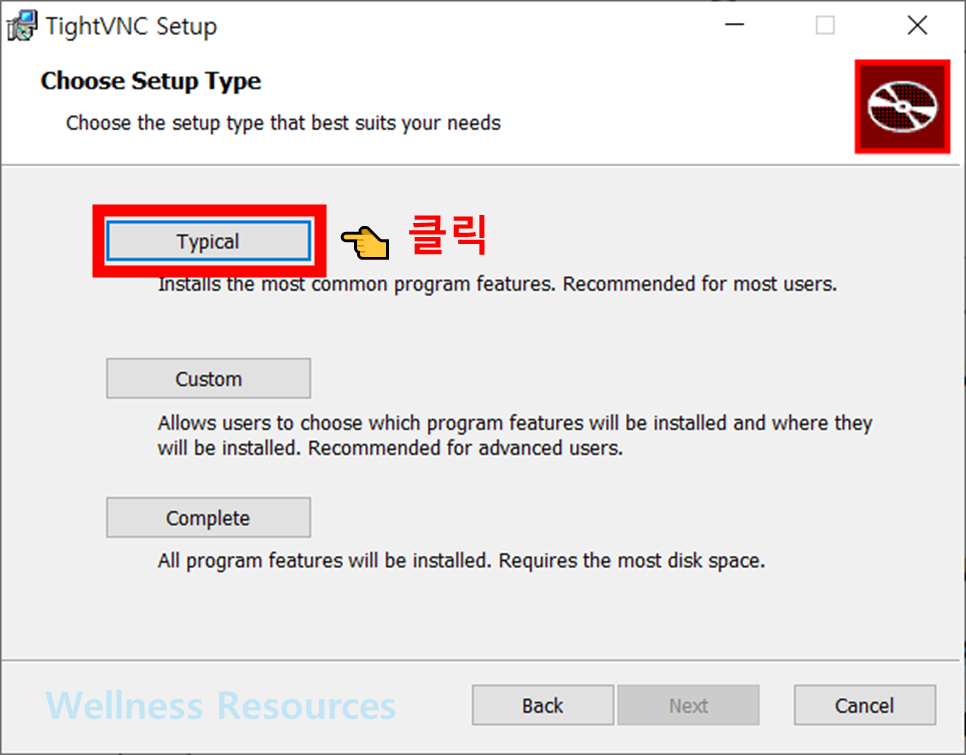Click the disabled maximize button

(x=825, y=25)
